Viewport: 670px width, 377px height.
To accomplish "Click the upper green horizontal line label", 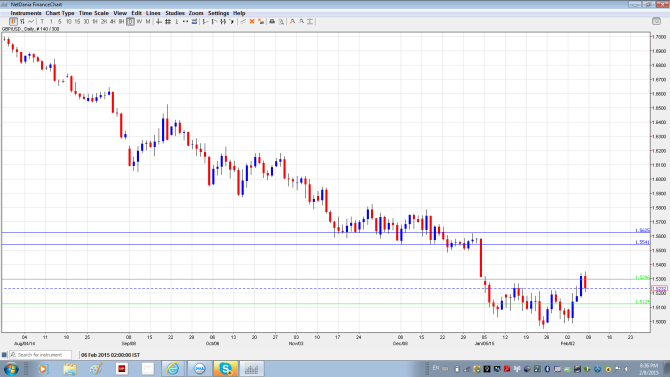I will [x=642, y=277].
